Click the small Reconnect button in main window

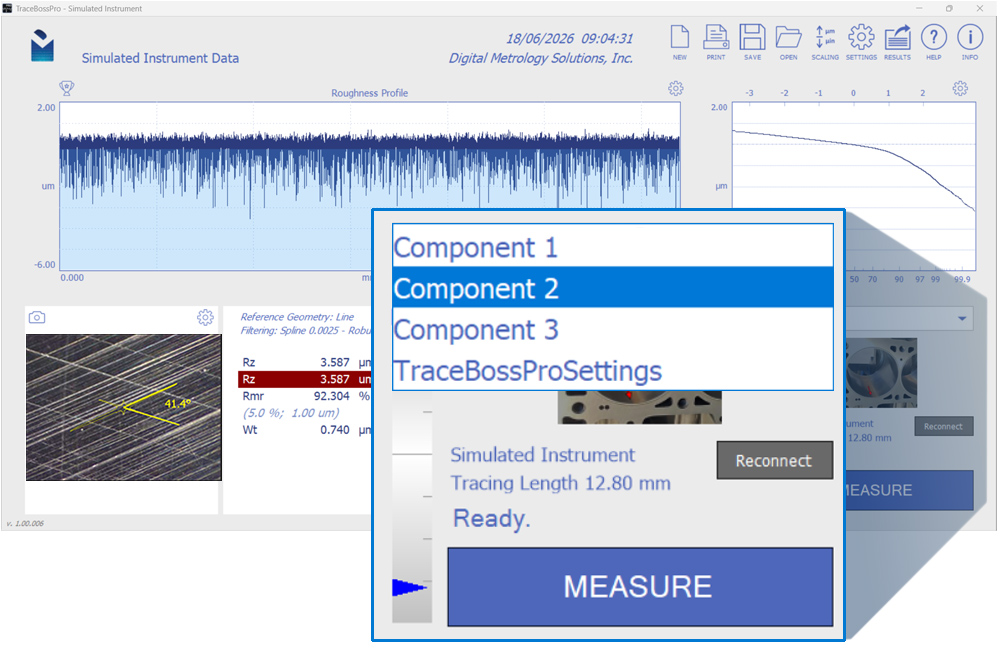[943, 427]
